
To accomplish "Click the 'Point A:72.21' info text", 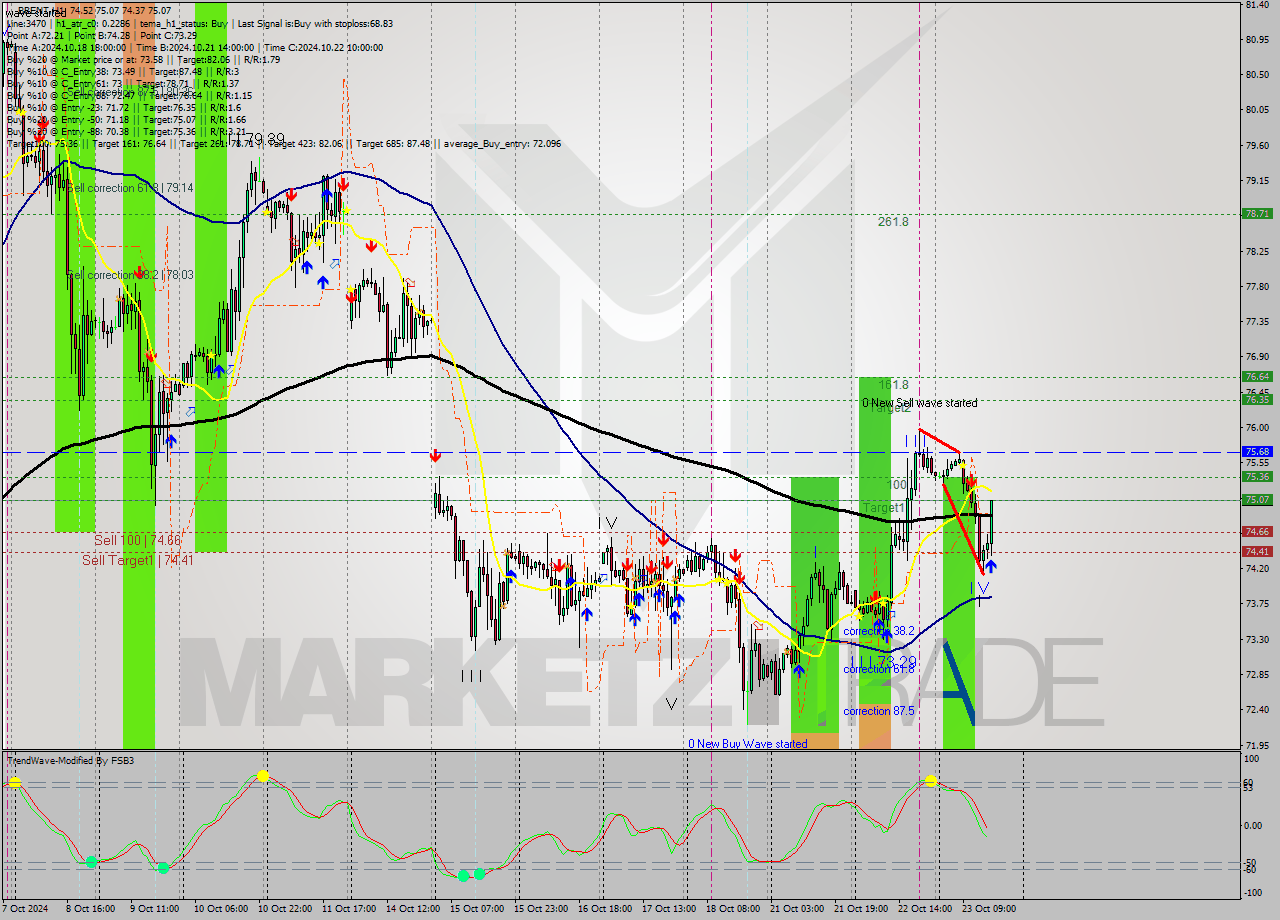I will pyautogui.click(x=37, y=35).
